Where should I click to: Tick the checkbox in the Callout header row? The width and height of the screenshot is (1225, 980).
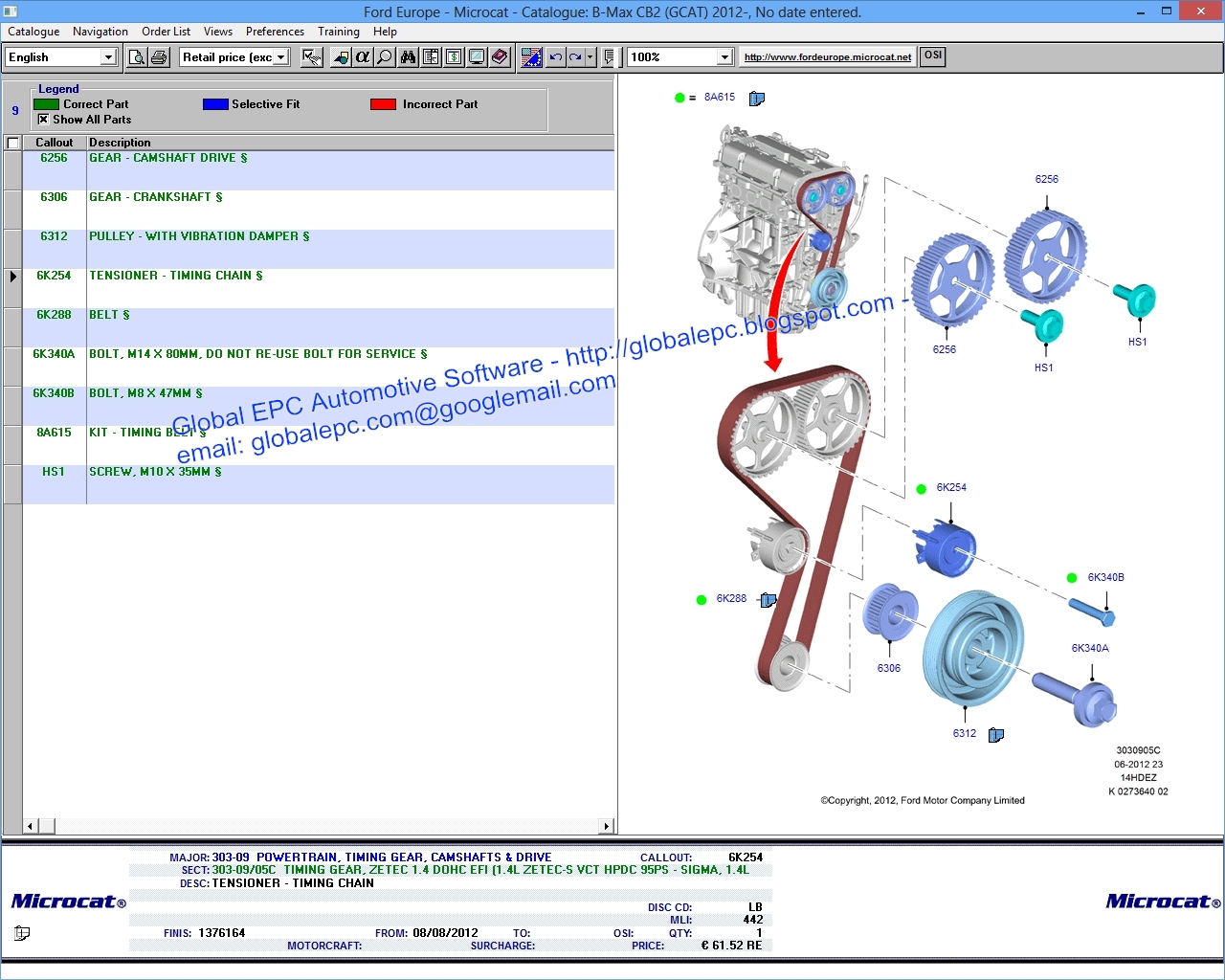click(x=13, y=143)
